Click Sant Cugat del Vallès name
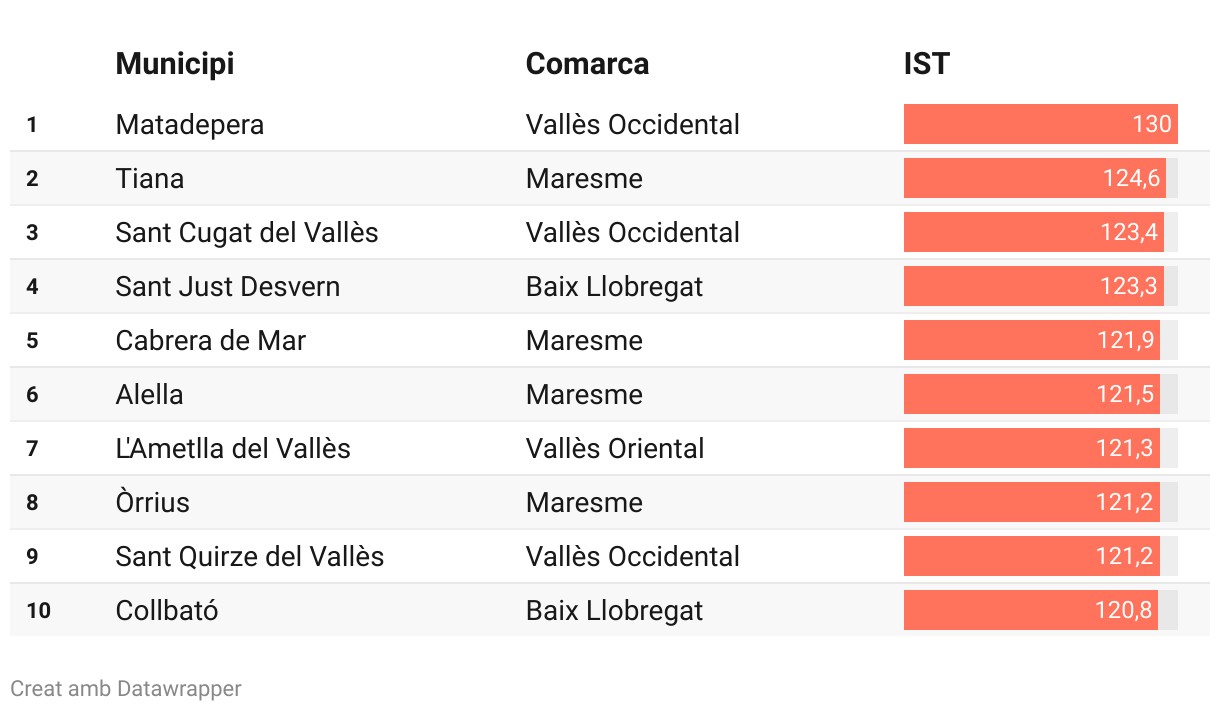Image resolution: width=1220 pixels, height=712 pixels. (x=247, y=233)
